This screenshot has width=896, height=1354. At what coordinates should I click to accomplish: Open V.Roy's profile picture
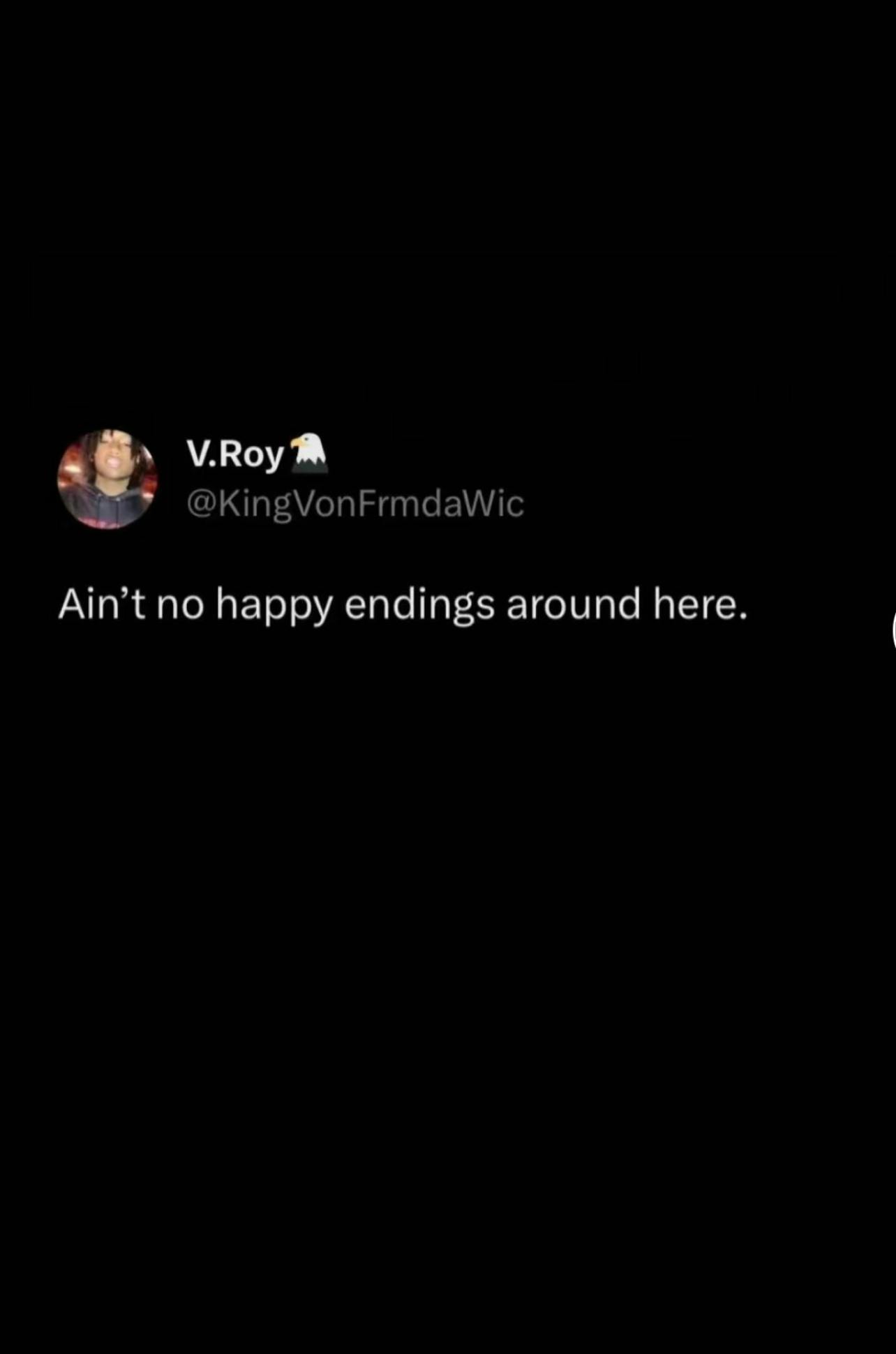pyautogui.click(x=107, y=479)
